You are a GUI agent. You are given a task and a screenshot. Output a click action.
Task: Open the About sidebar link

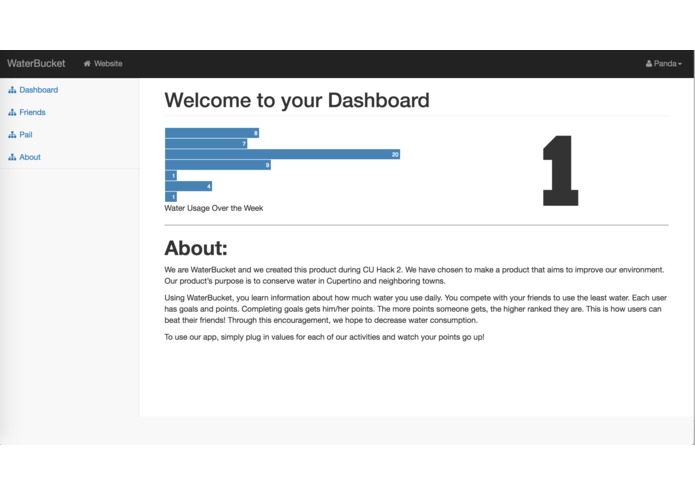pyautogui.click(x=30, y=157)
